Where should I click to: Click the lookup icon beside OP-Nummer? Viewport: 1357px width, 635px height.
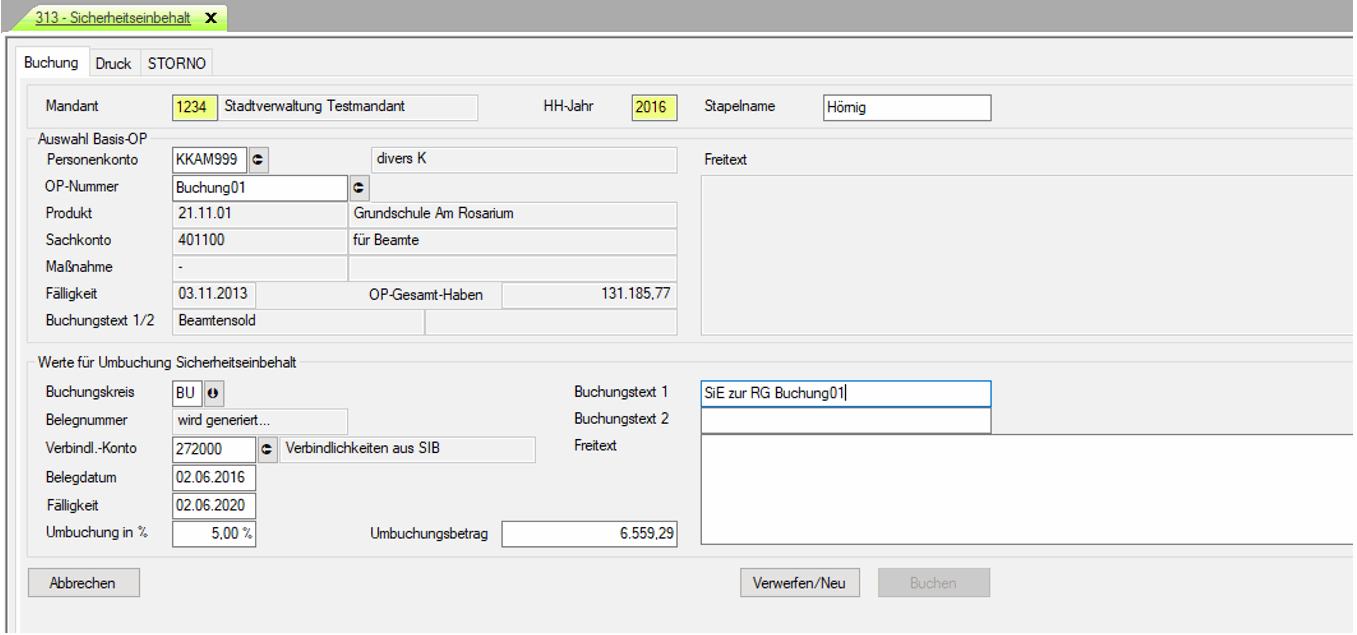tap(359, 187)
